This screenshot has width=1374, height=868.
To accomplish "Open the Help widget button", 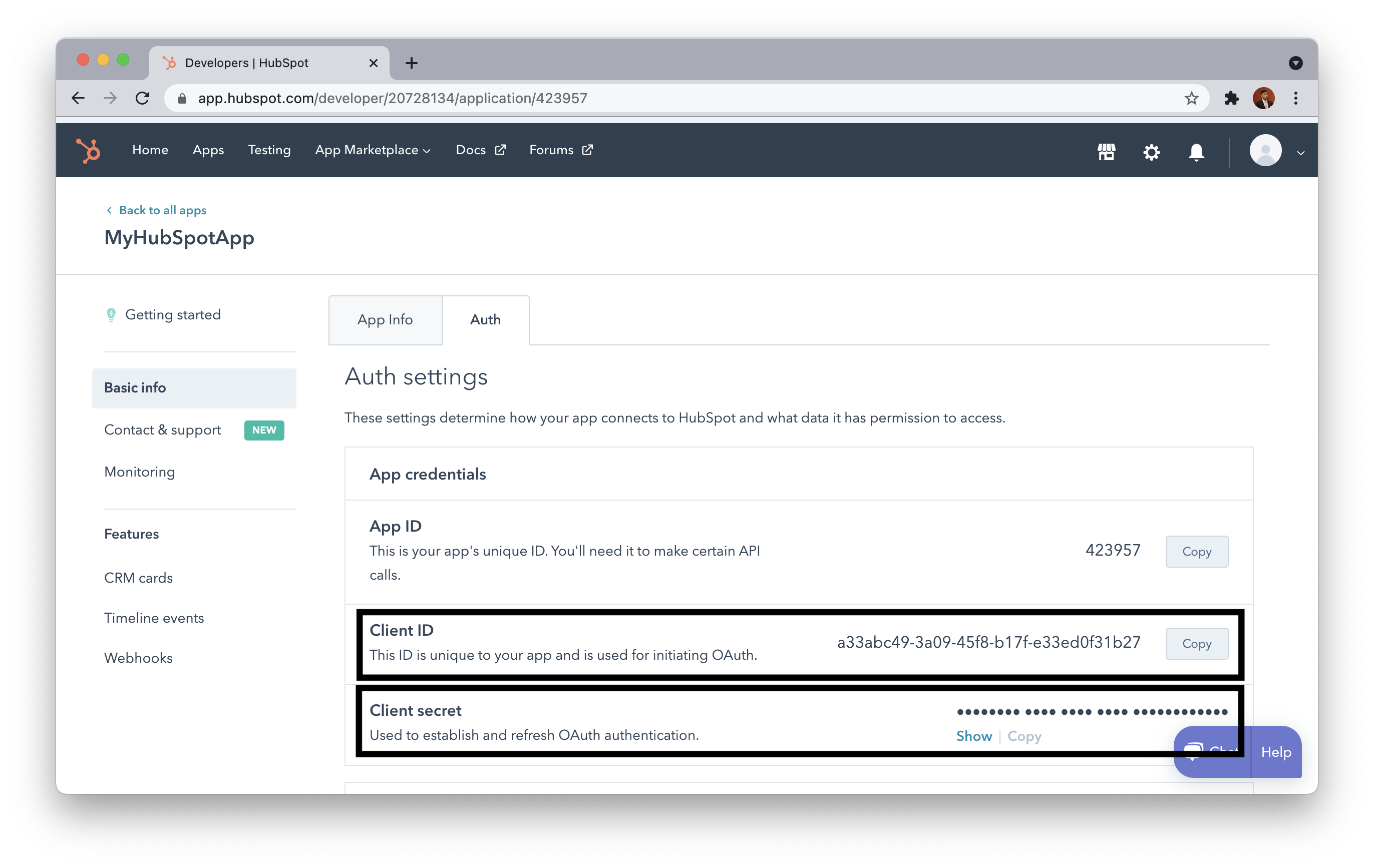I will pyautogui.click(x=1275, y=752).
